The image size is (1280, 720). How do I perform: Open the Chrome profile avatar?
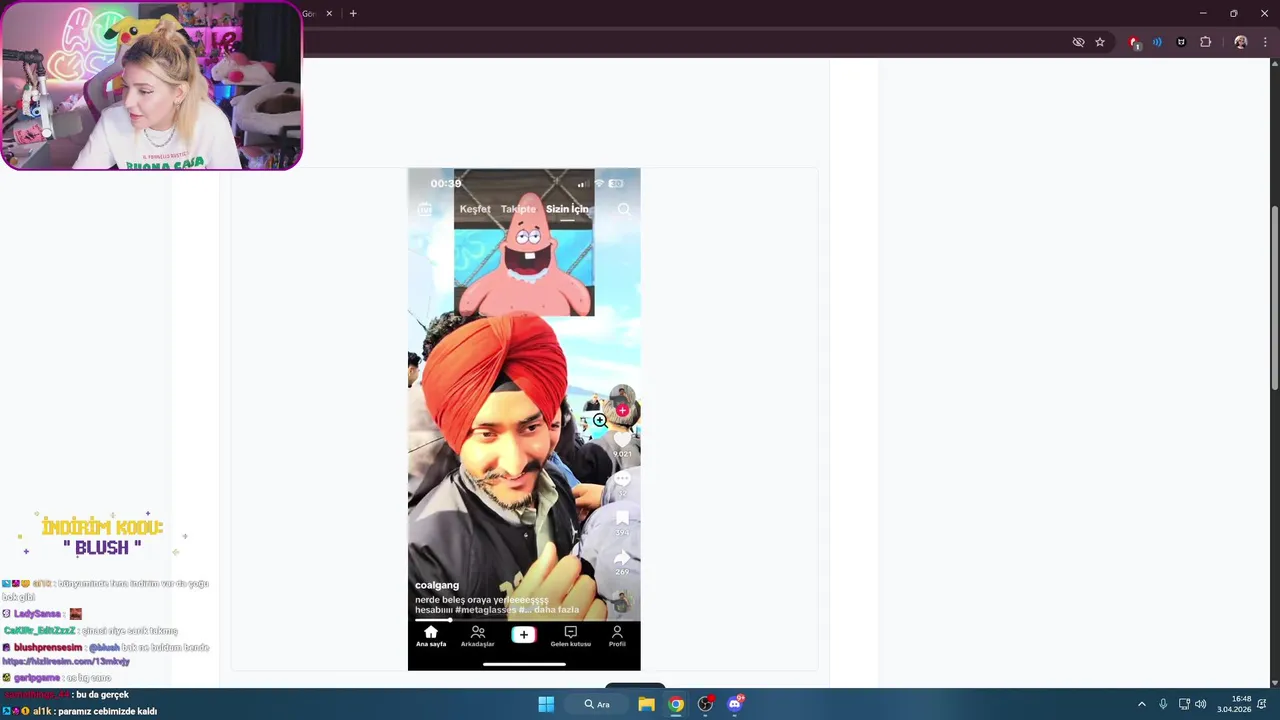1241,42
